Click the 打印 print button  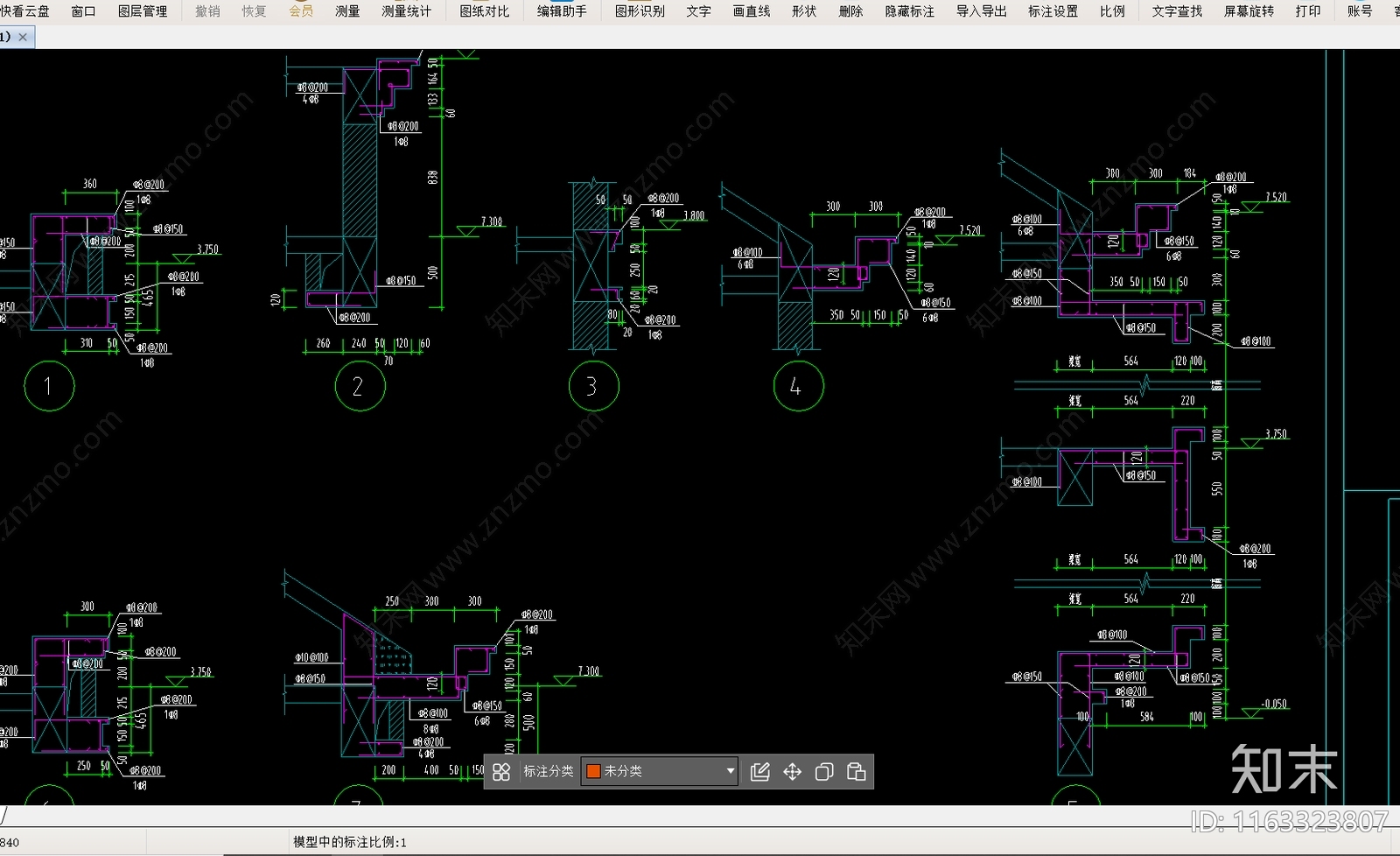1308,11
